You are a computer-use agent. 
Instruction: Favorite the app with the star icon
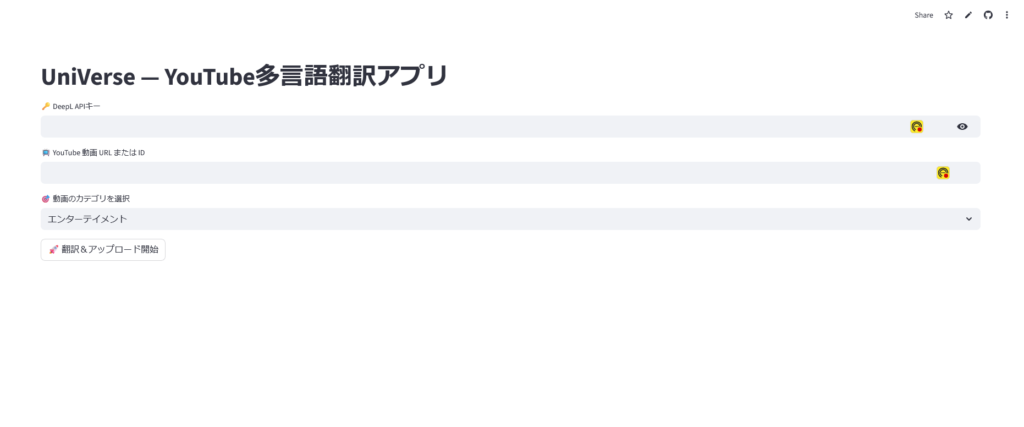[x=948, y=15]
